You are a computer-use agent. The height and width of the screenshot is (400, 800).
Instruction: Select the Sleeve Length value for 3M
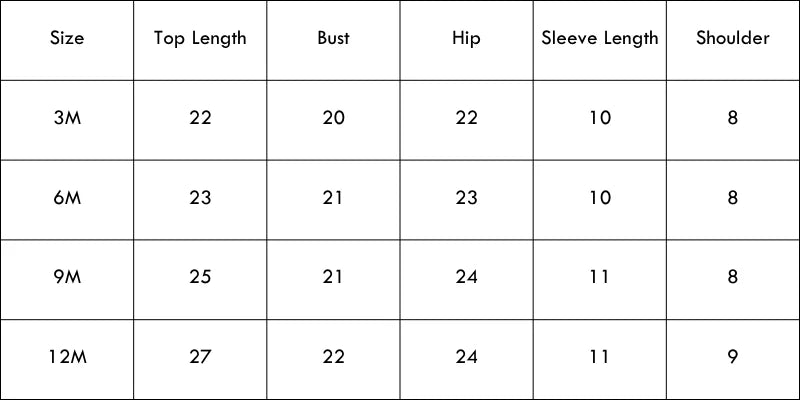(x=600, y=118)
